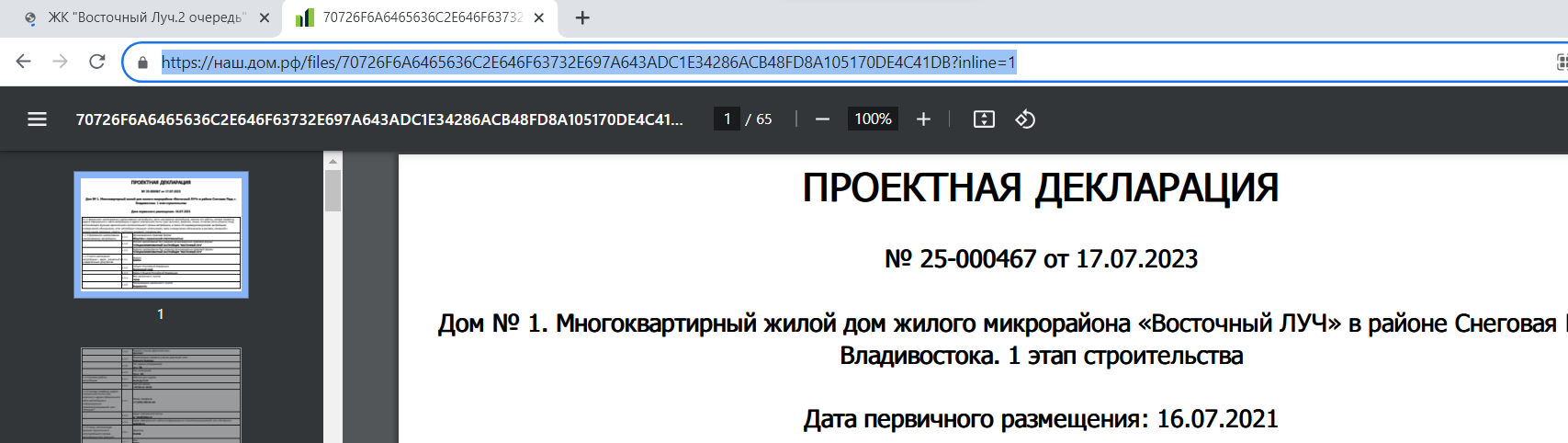This screenshot has width=1568, height=443.
Task: Zoom out of the PDF document
Action: [822, 119]
